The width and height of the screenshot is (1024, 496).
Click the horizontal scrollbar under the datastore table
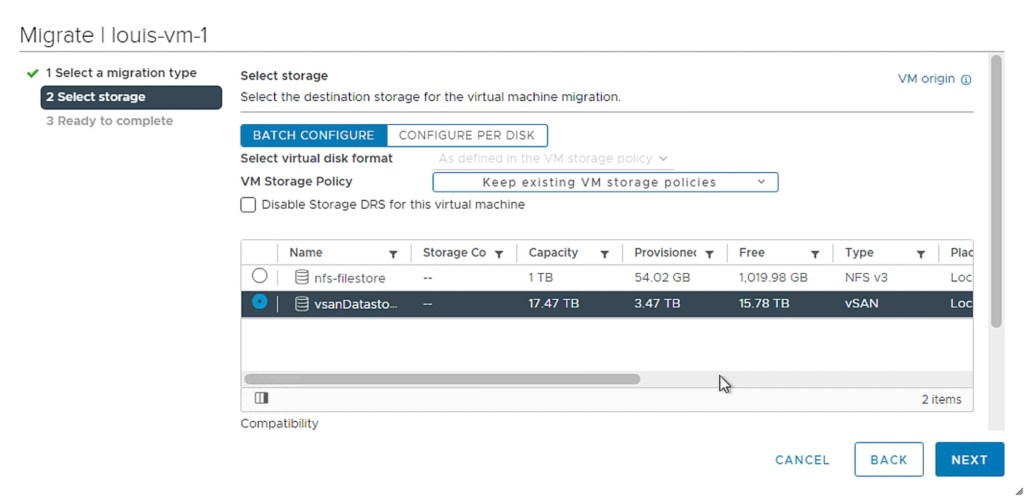point(442,379)
